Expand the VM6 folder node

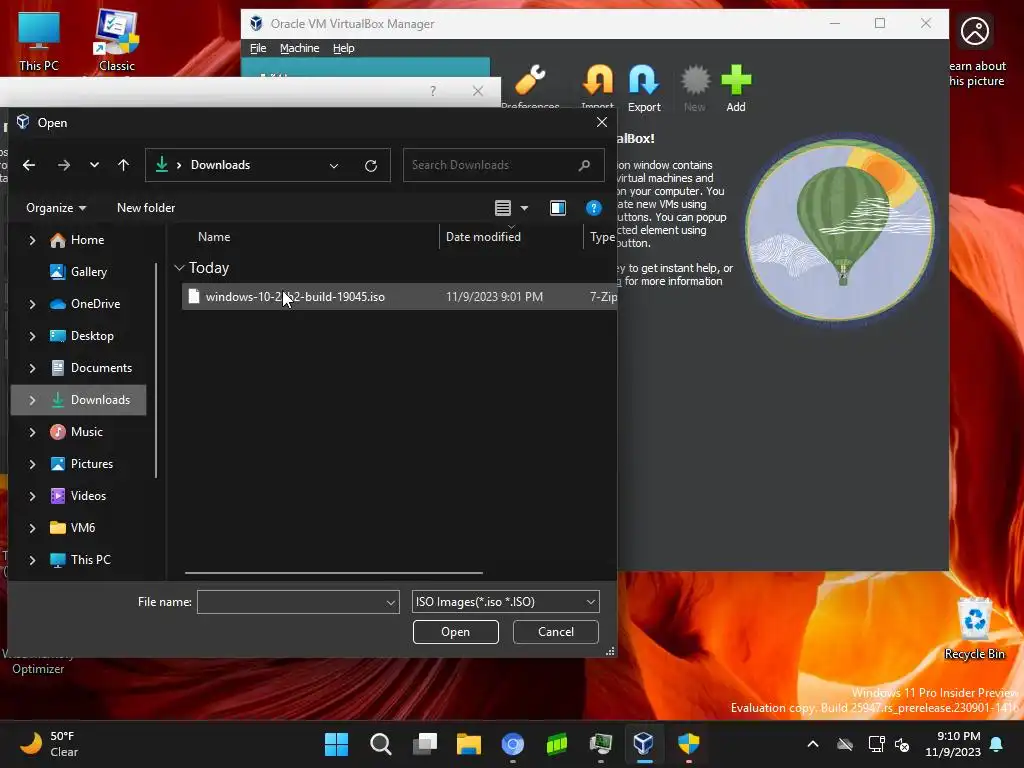coord(32,528)
